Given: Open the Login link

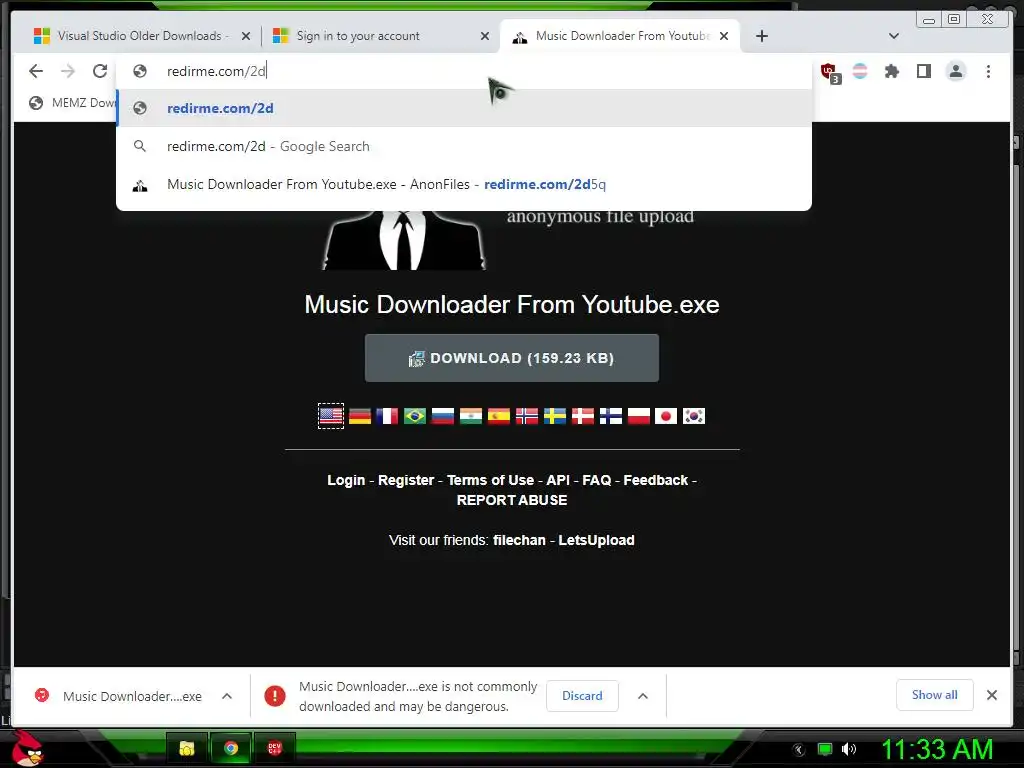Looking at the screenshot, I should tap(346, 480).
